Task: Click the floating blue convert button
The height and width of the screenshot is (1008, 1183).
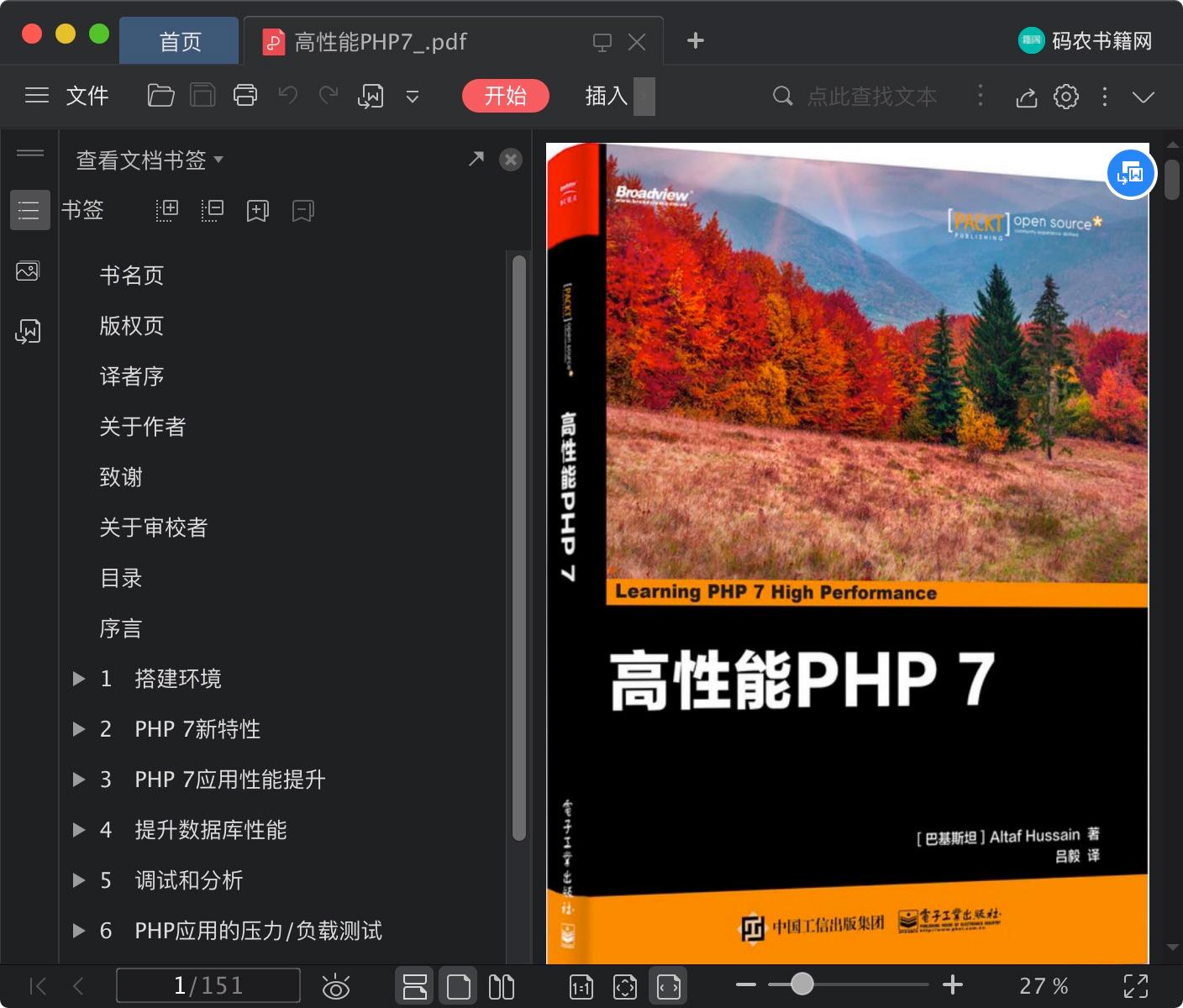Action: (x=1131, y=174)
